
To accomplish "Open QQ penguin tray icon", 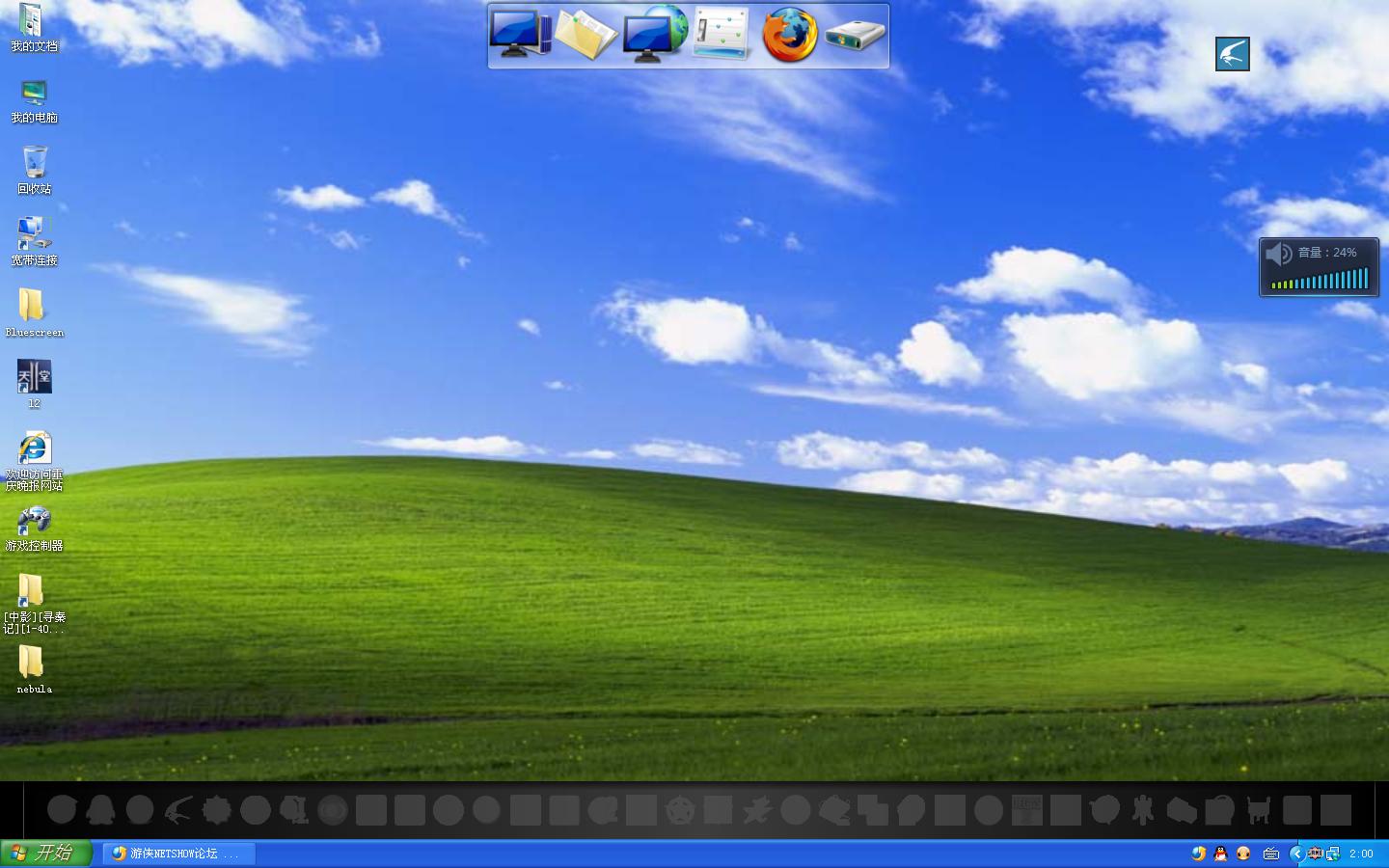I will click(1220, 854).
